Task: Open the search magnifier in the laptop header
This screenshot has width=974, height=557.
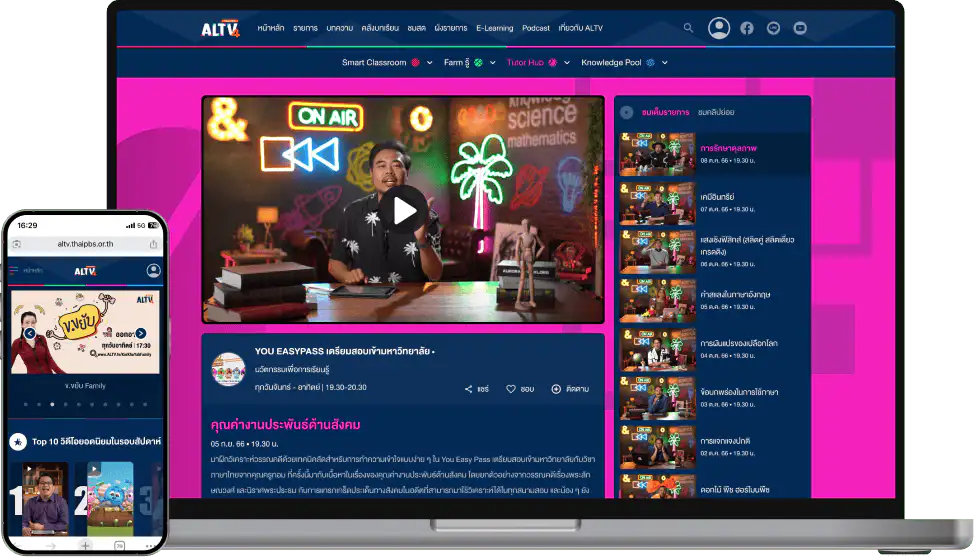Action: point(688,28)
